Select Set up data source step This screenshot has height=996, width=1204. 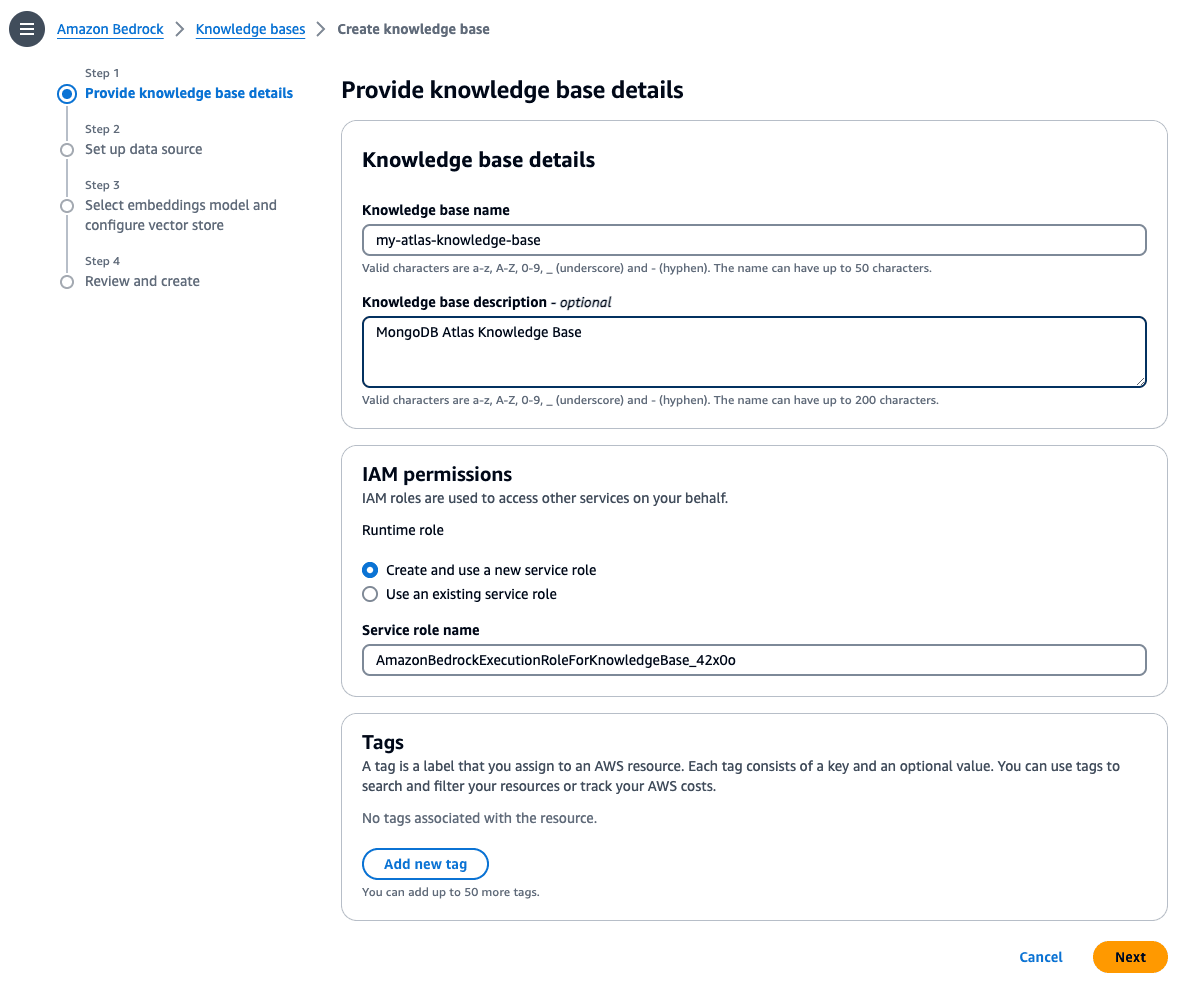(143, 149)
